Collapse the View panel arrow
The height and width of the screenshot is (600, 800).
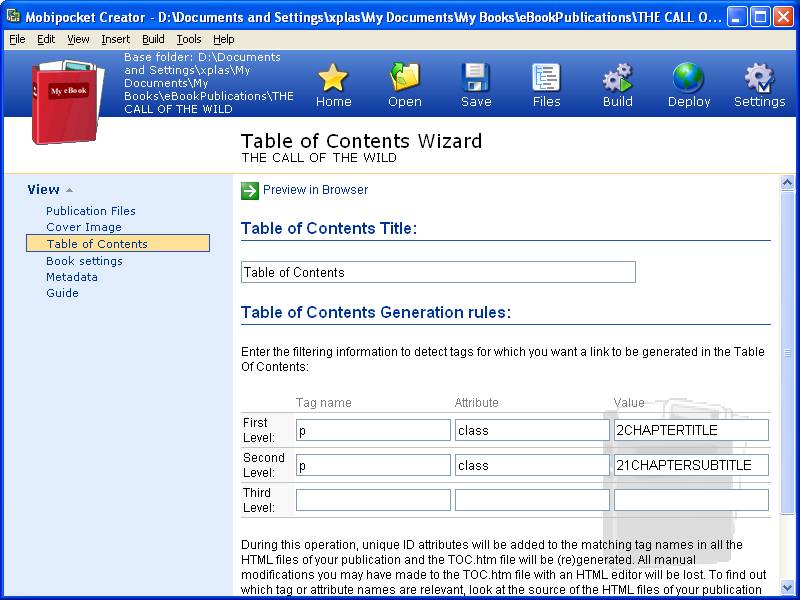[x=70, y=190]
